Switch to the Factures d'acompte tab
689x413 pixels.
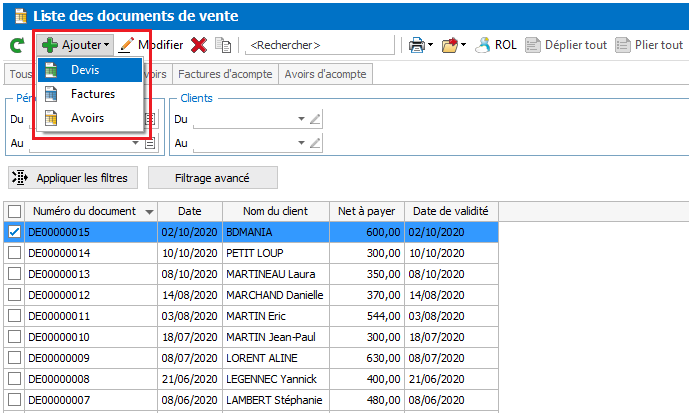point(225,74)
